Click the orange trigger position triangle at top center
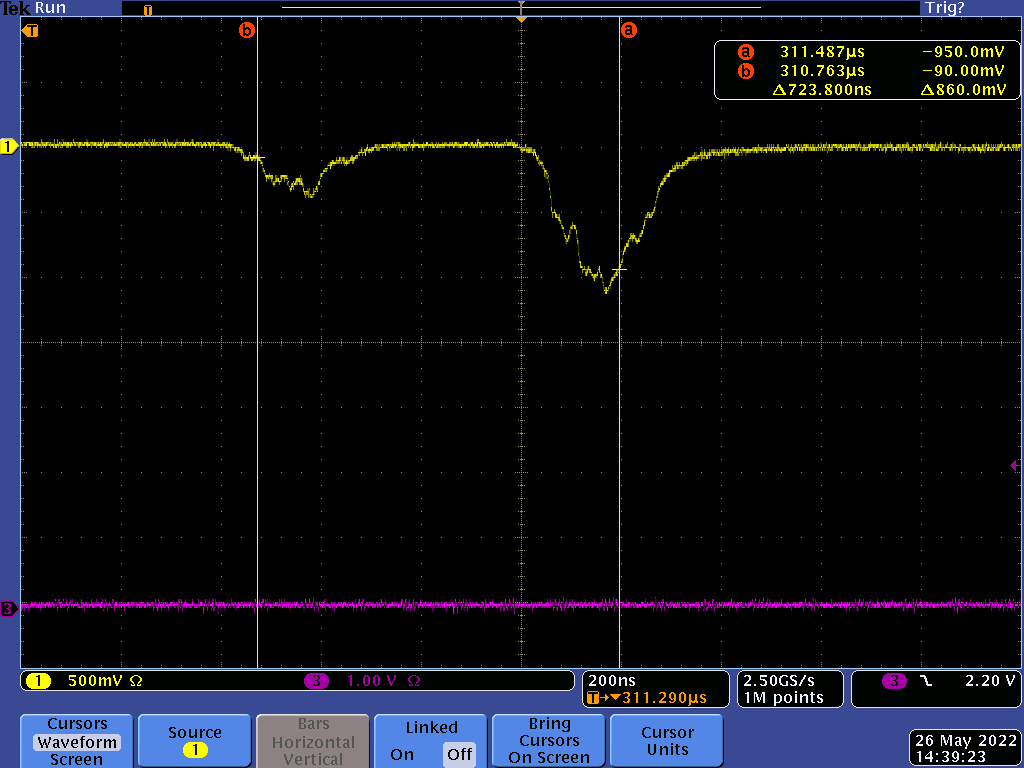Screen dimensions: 1024x768 coord(521,18)
